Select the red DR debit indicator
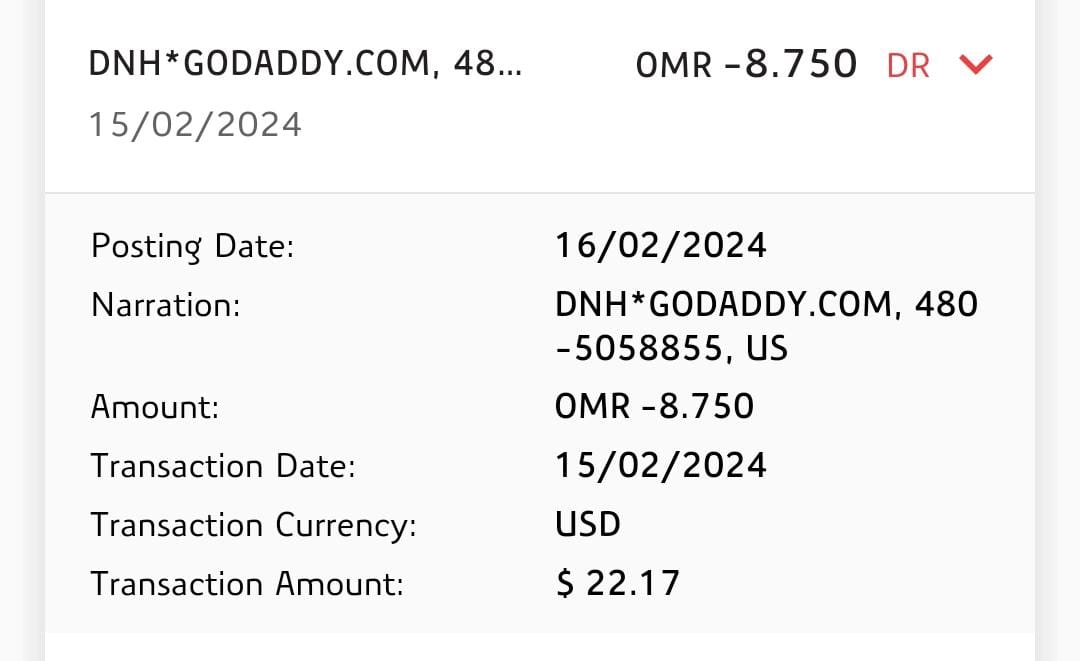The image size is (1080, 661). (908, 66)
